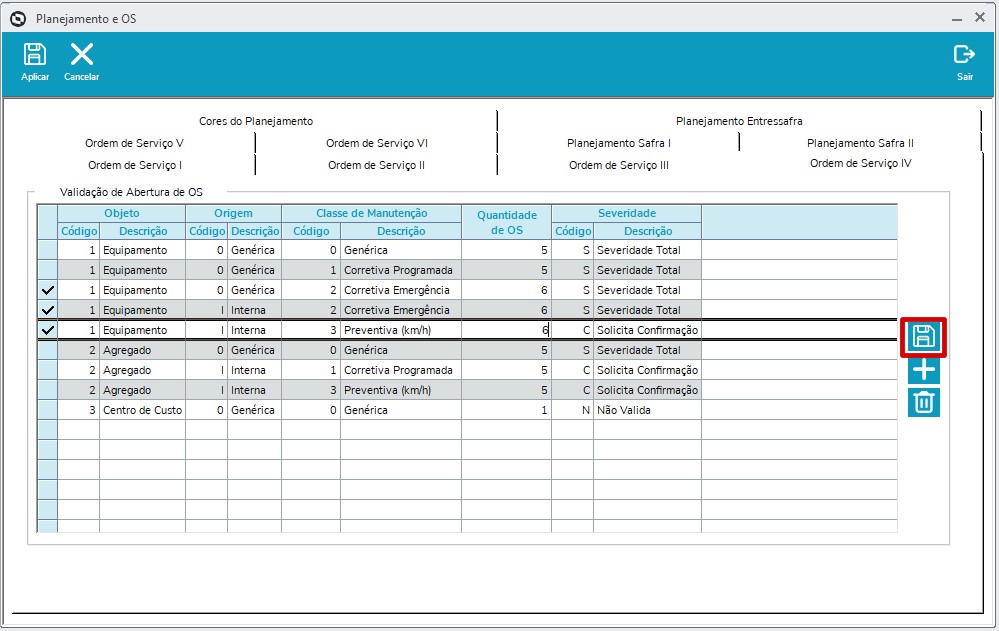
Task: Click the Cancelar X icon
Action: click(82, 55)
